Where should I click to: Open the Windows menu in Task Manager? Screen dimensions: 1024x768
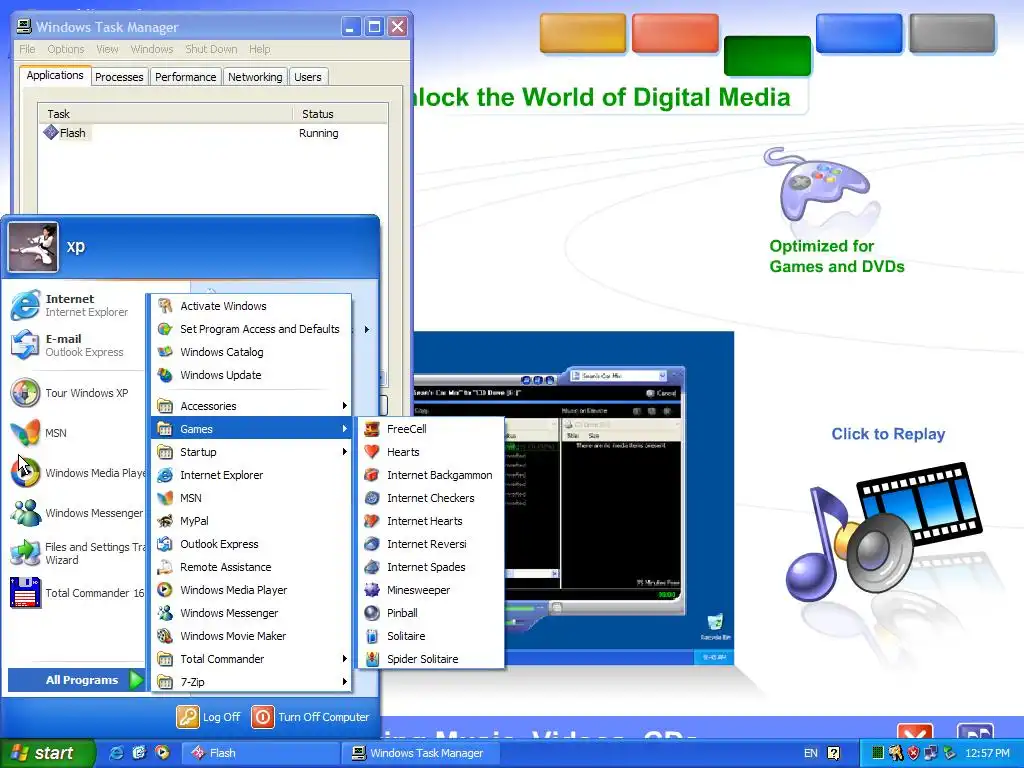tap(152, 49)
